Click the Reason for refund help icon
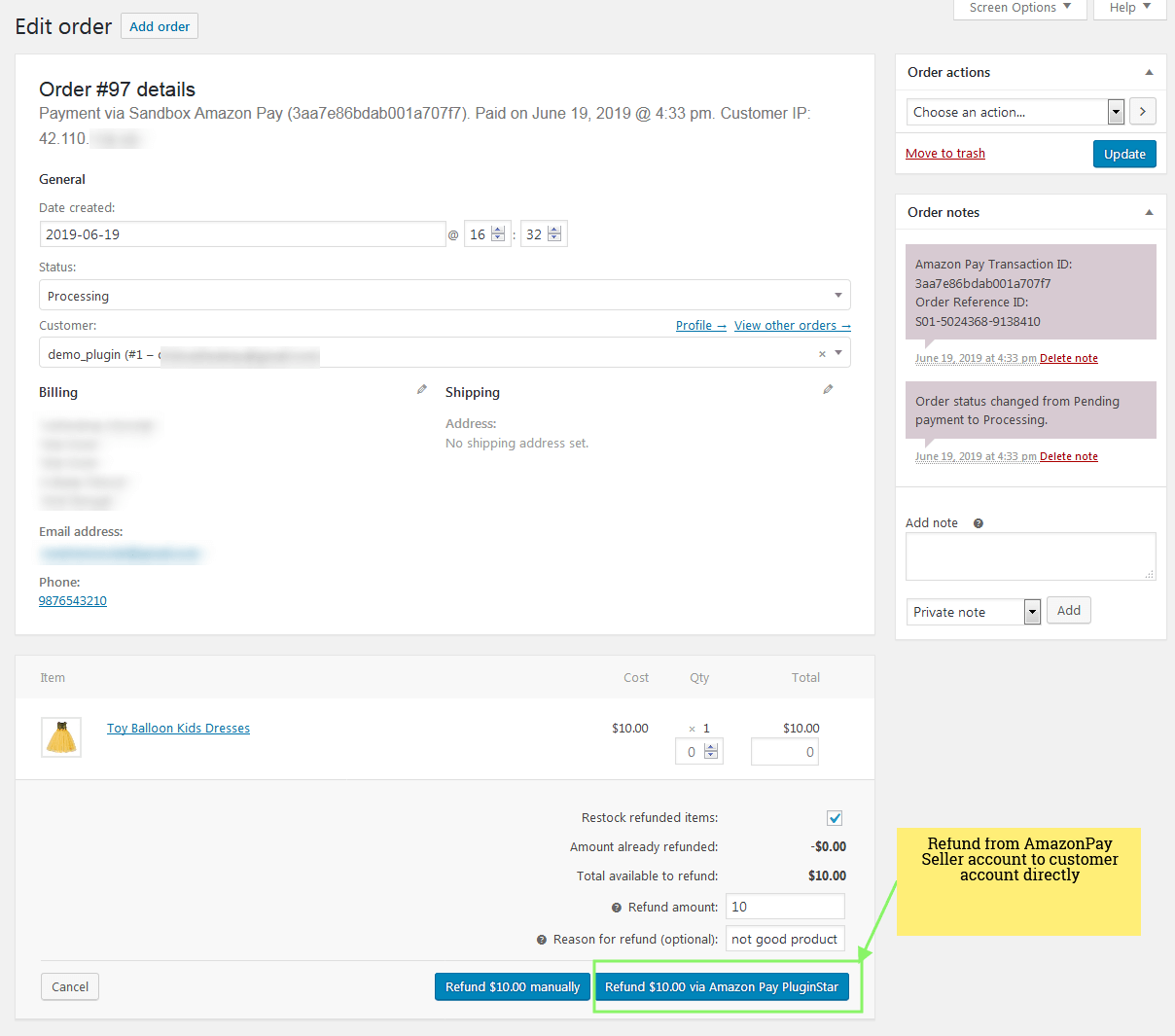This screenshot has width=1175, height=1036. coord(542,940)
